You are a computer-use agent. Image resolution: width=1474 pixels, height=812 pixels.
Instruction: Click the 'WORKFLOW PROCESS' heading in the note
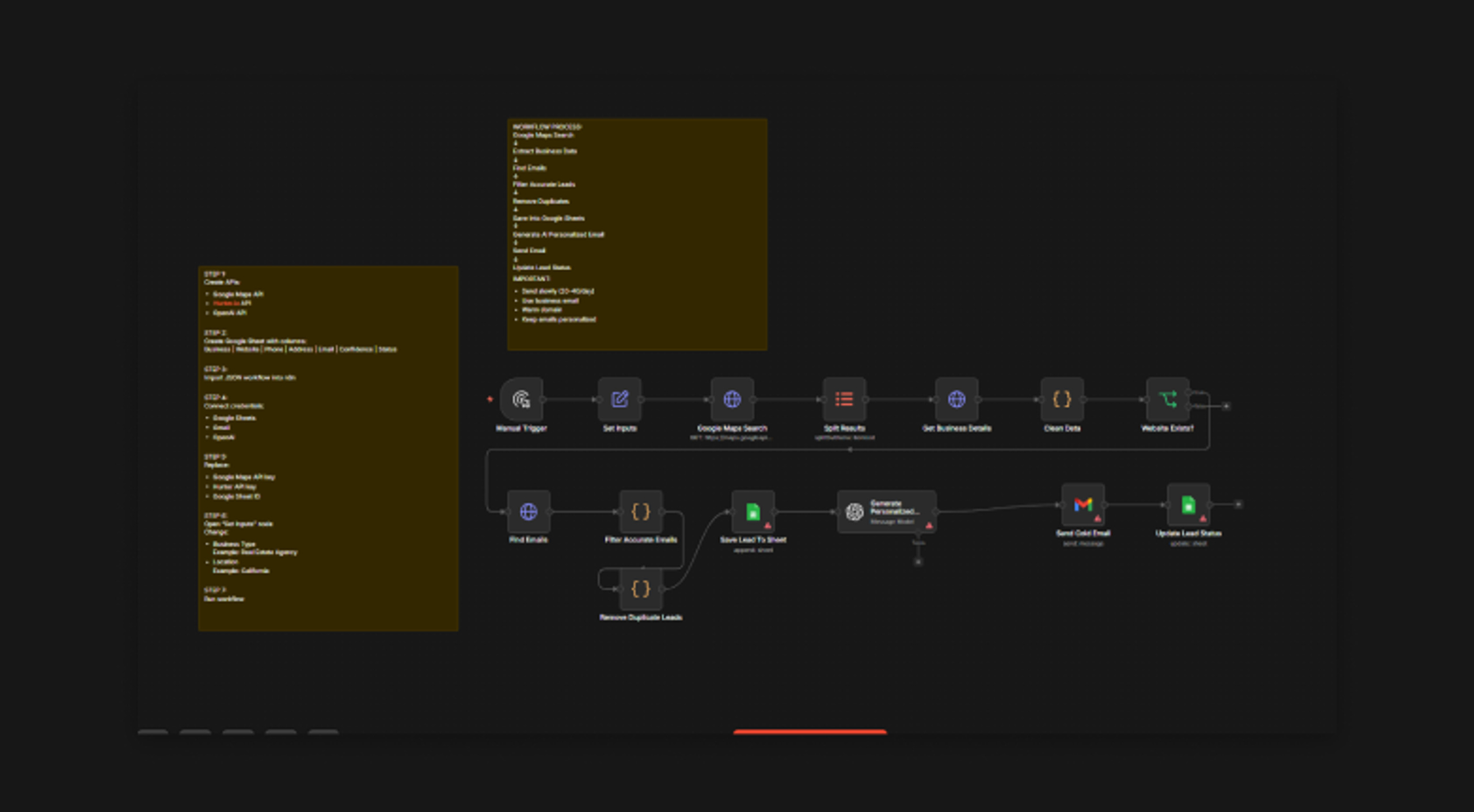pos(547,127)
